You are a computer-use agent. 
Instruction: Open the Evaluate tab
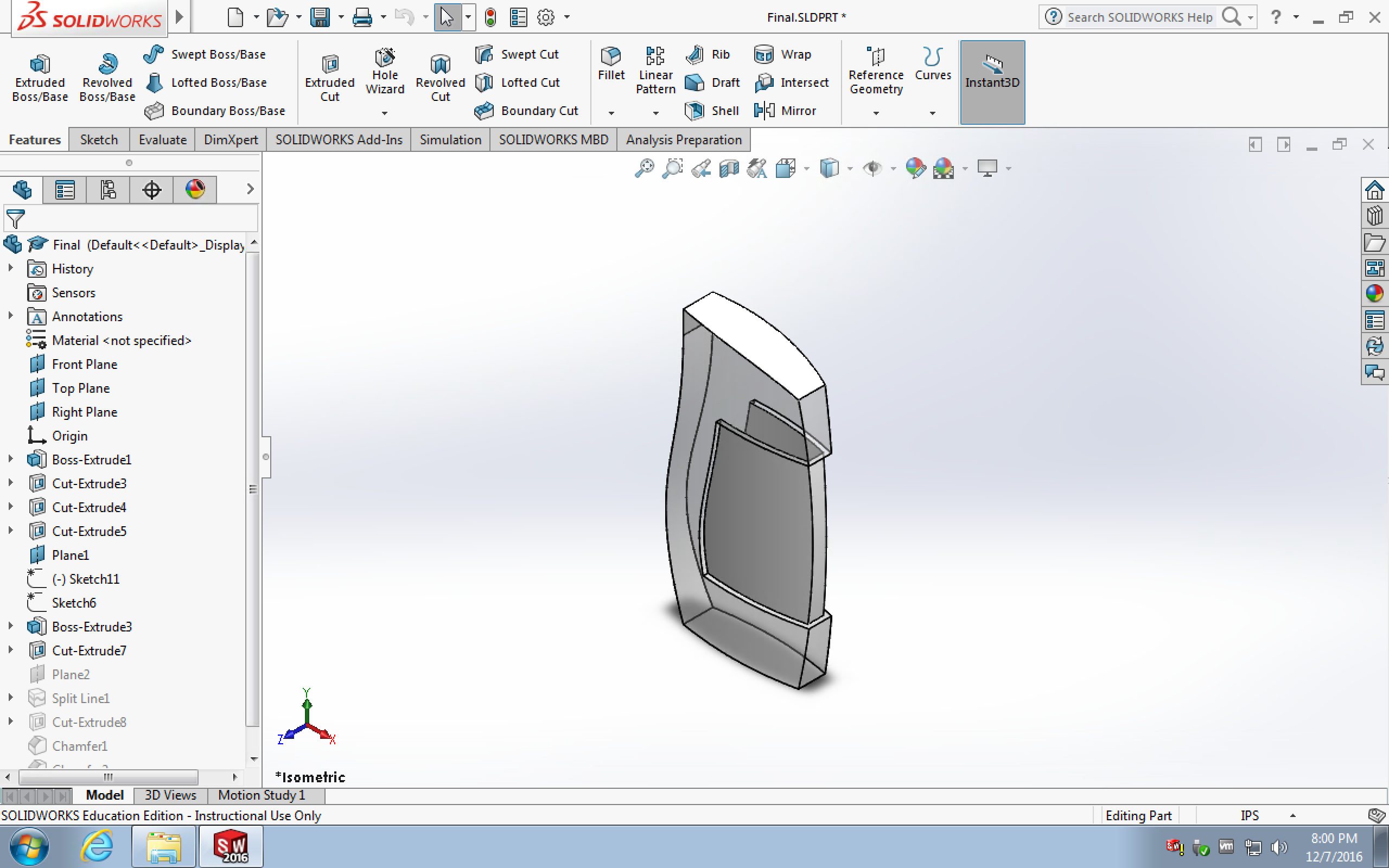coord(162,139)
